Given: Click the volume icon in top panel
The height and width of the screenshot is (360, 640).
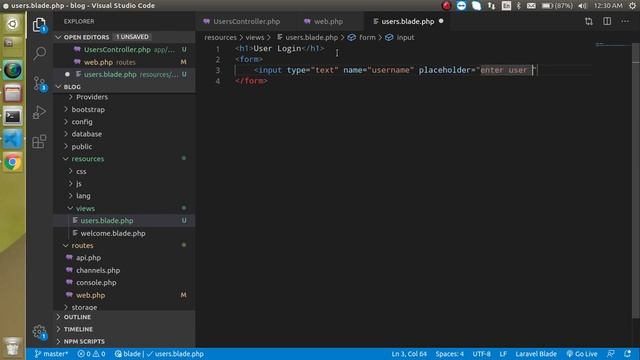Looking at the screenshot, I should [x=582, y=5].
